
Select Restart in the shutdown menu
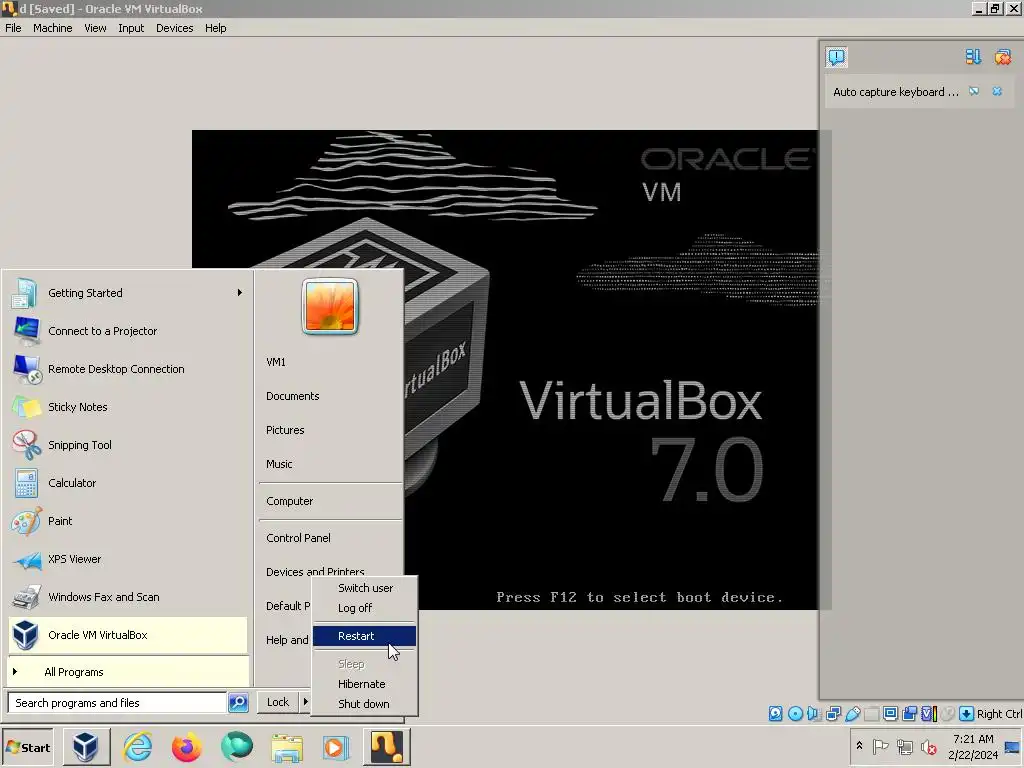(364, 636)
